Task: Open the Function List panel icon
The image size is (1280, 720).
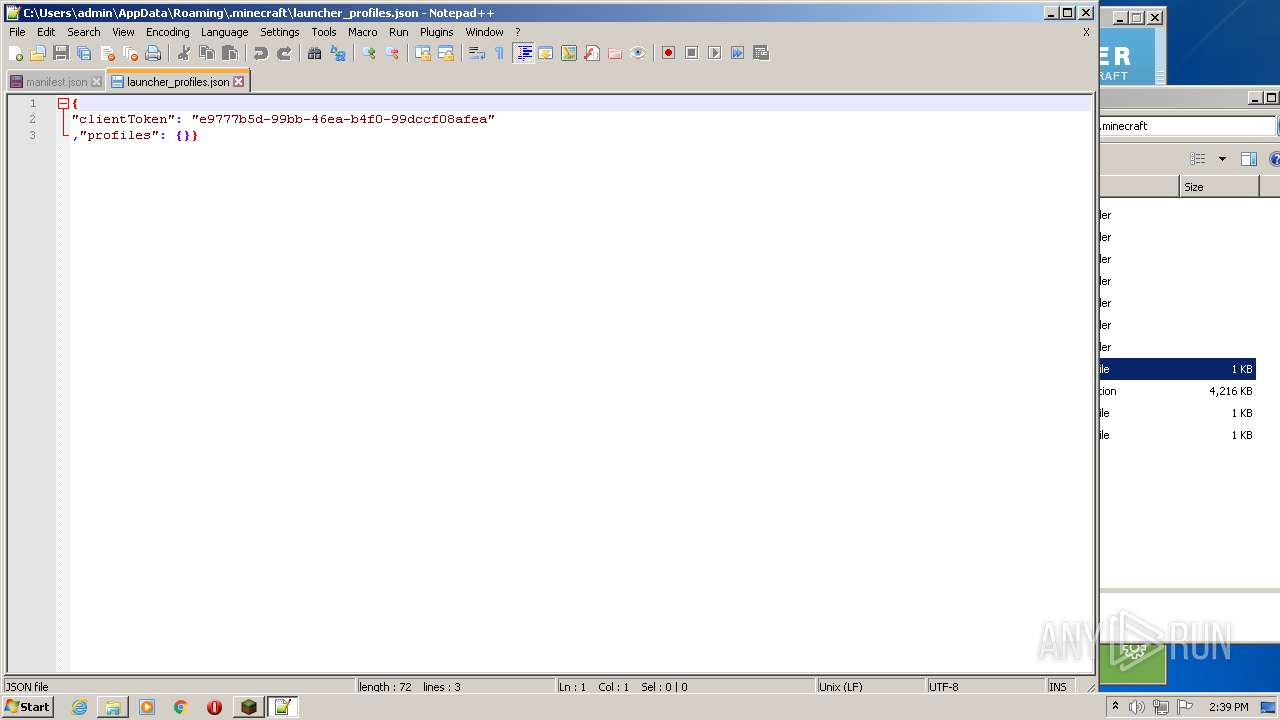Action: (x=592, y=53)
